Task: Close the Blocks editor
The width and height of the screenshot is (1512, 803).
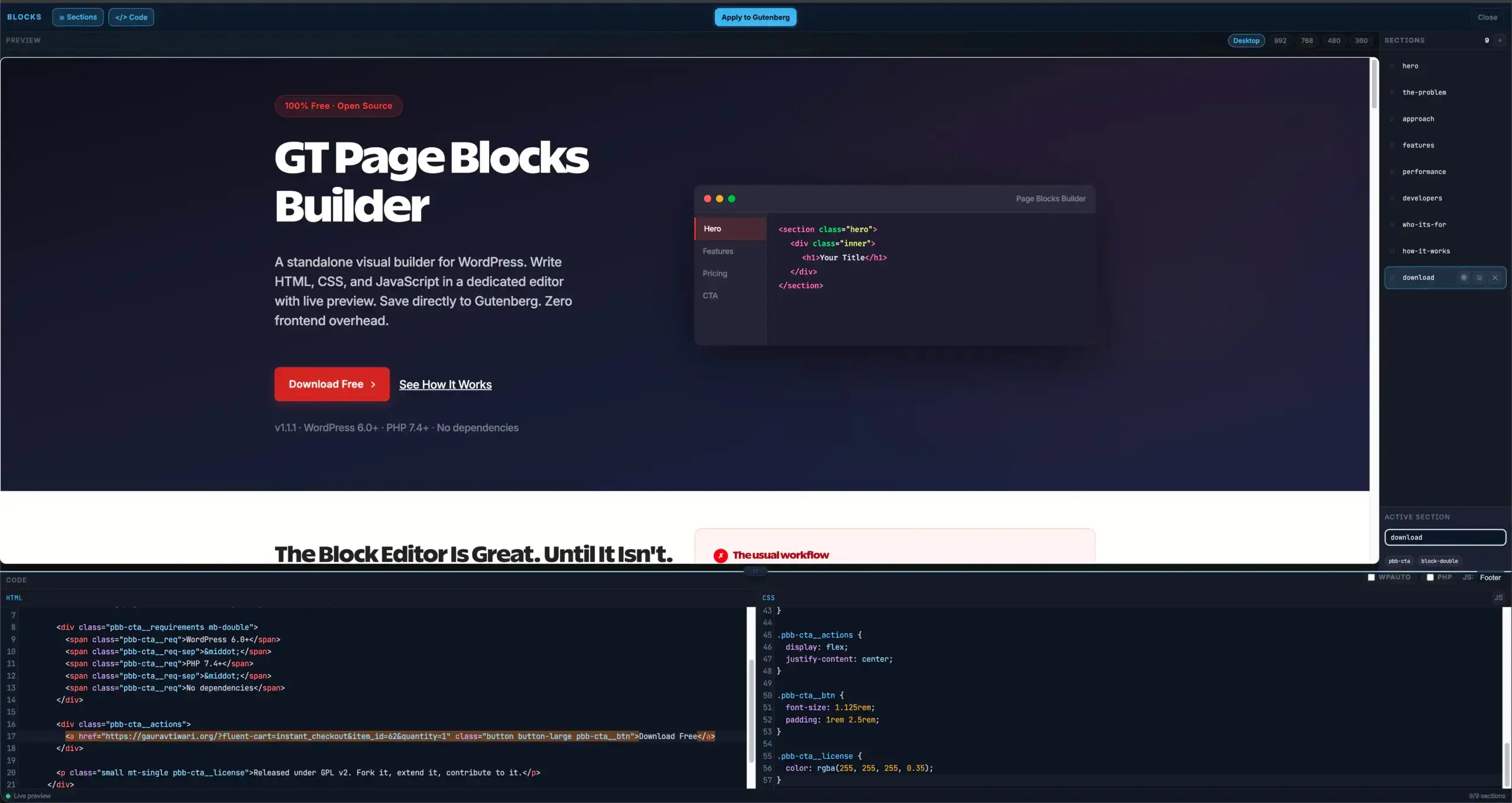Action: pos(1487,17)
